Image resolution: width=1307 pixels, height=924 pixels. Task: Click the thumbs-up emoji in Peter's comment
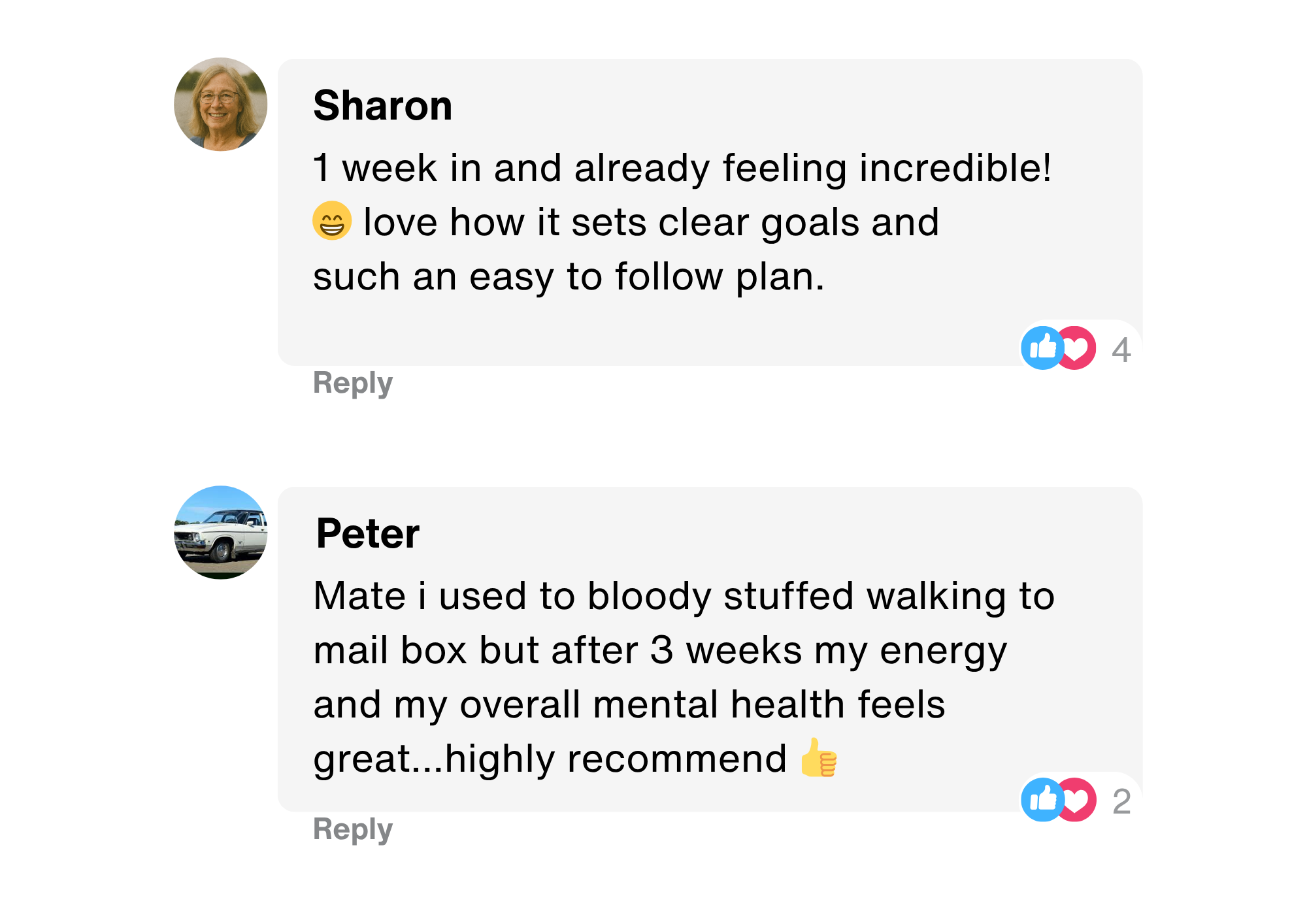(x=818, y=757)
